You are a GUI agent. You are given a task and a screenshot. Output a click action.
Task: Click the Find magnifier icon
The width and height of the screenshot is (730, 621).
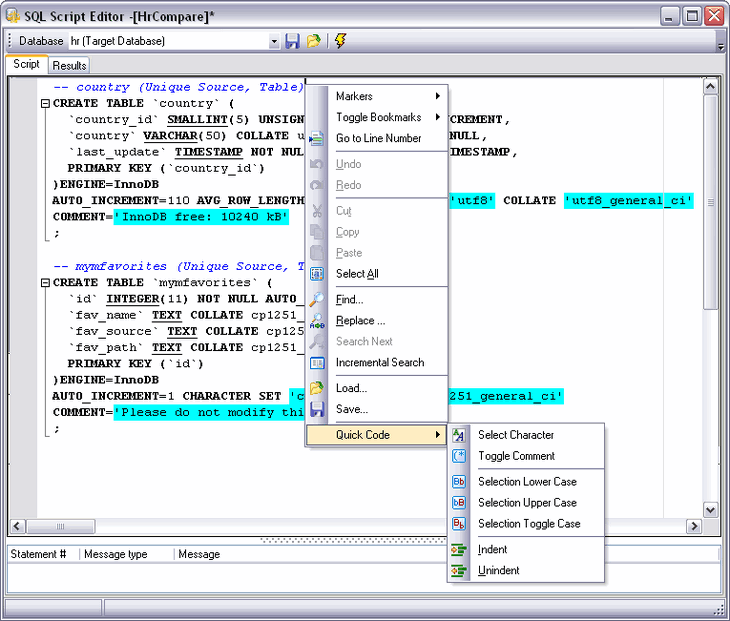click(317, 299)
